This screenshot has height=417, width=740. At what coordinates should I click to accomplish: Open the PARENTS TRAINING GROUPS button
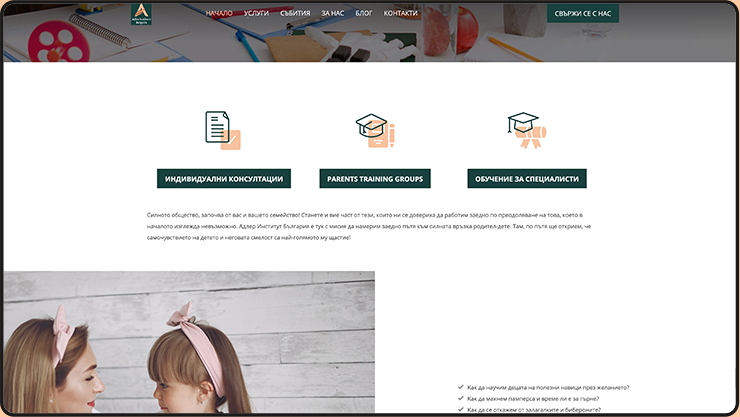375,179
